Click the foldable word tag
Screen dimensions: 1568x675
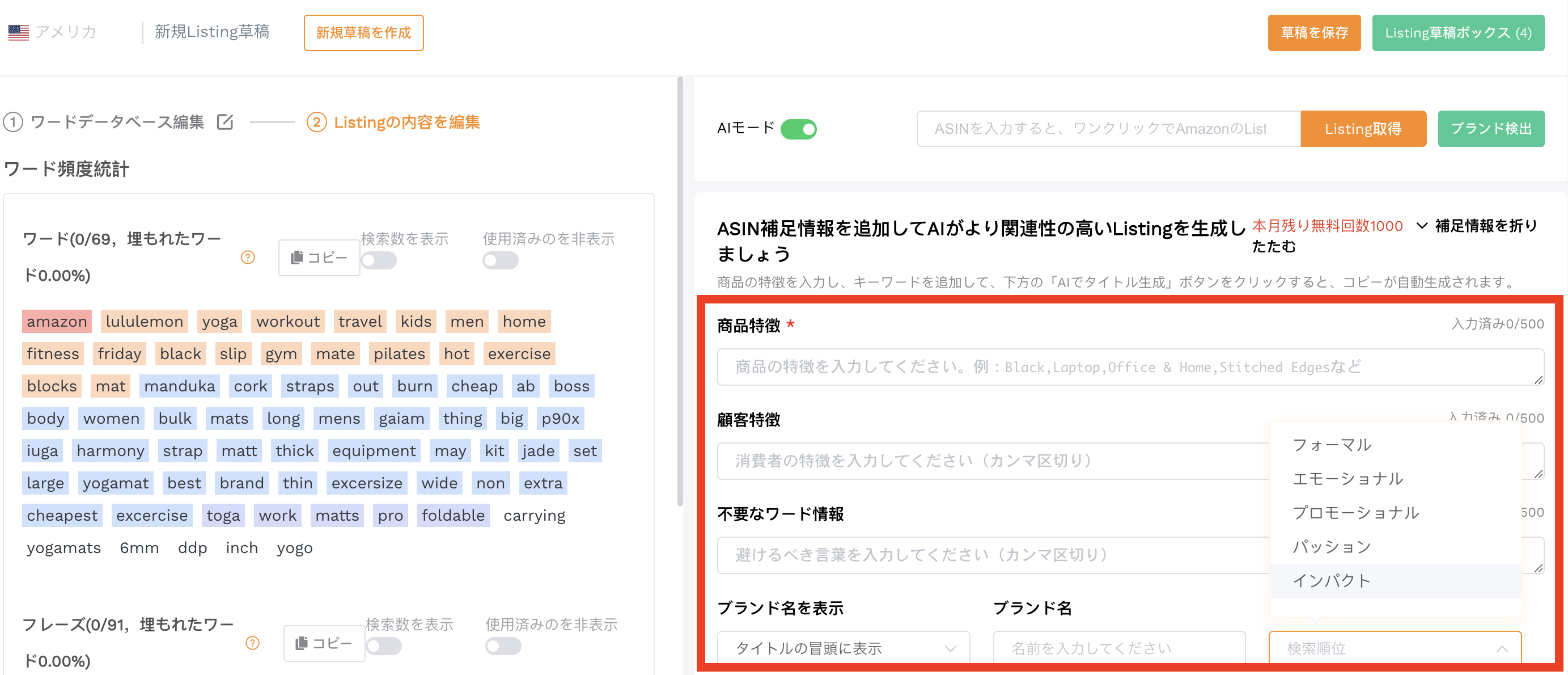pyautogui.click(x=454, y=516)
